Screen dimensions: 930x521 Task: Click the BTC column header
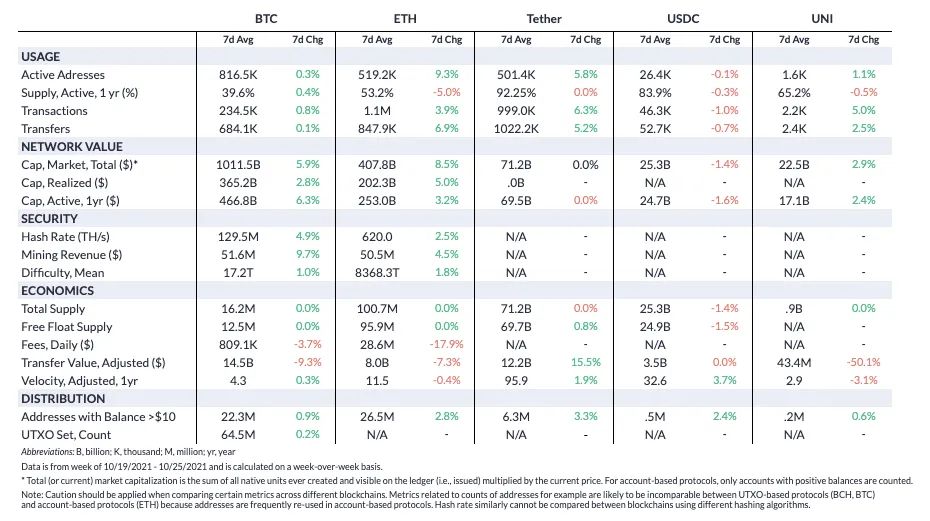(x=266, y=18)
